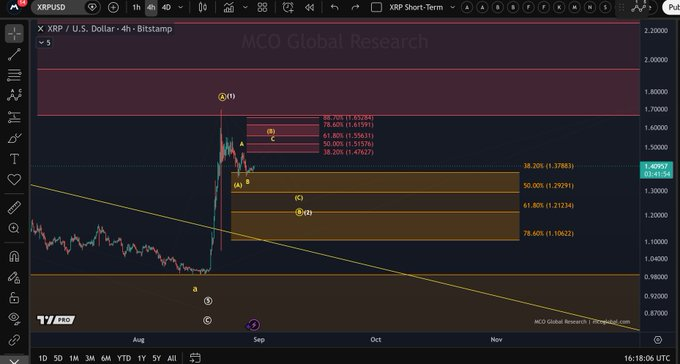Select the brush drawing tool
680x364 pixels.
(x=14, y=138)
